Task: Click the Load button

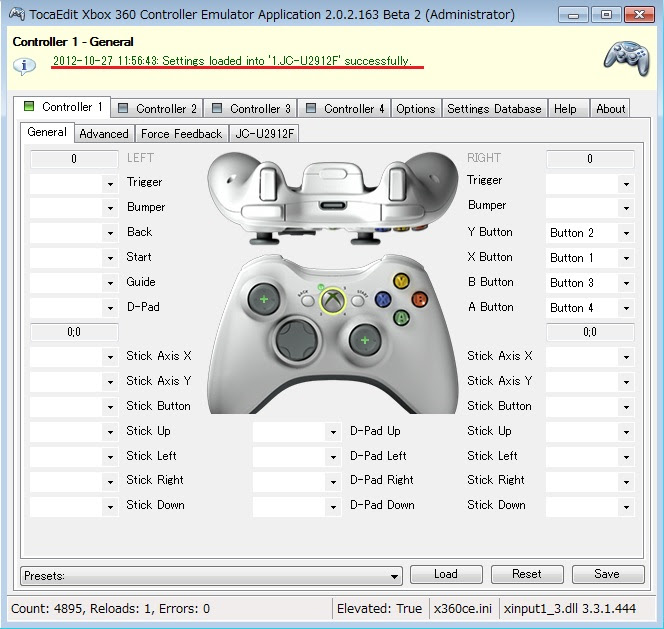Action: click(446, 574)
